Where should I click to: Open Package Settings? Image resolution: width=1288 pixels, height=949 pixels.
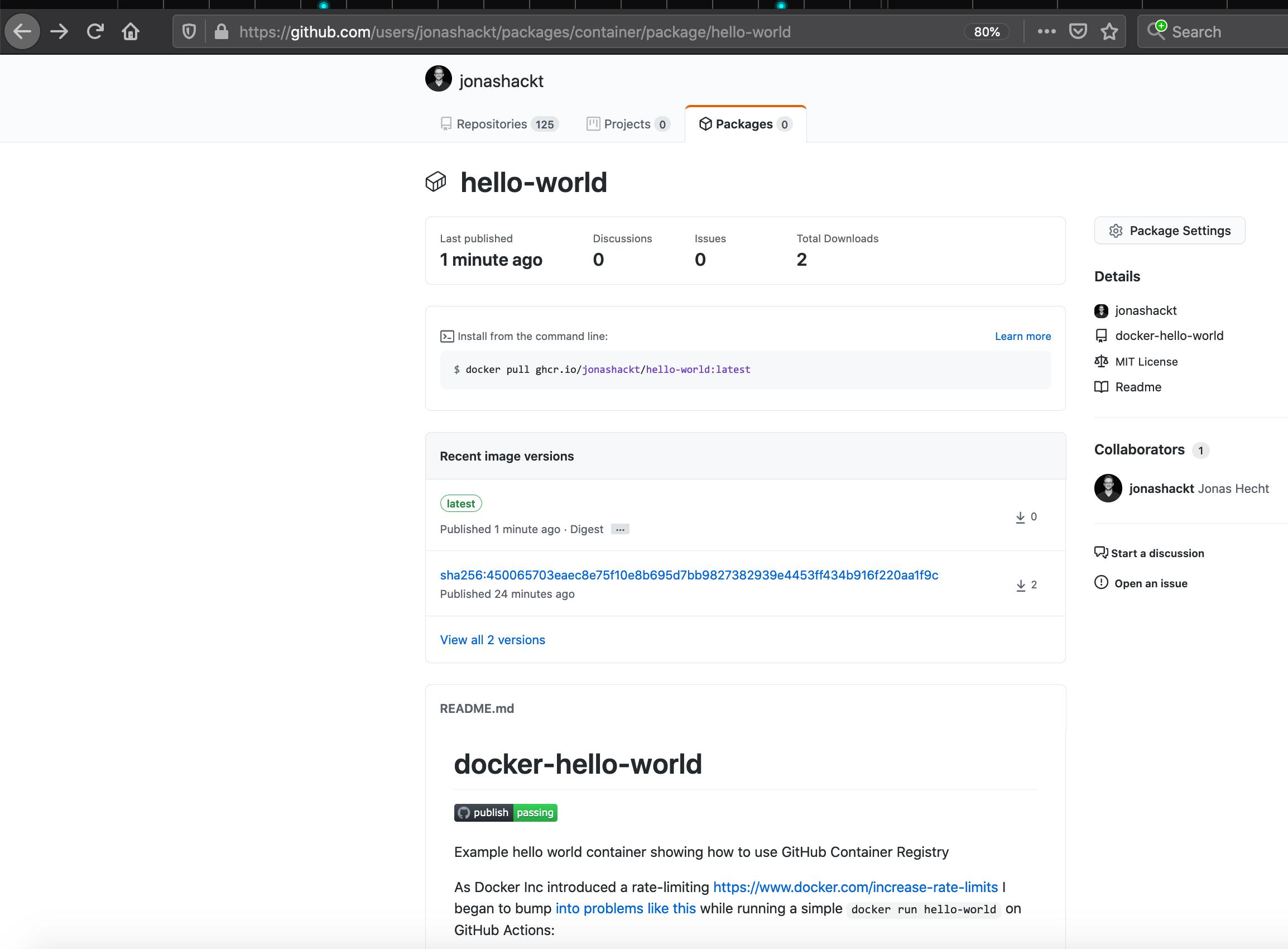pos(1169,231)
